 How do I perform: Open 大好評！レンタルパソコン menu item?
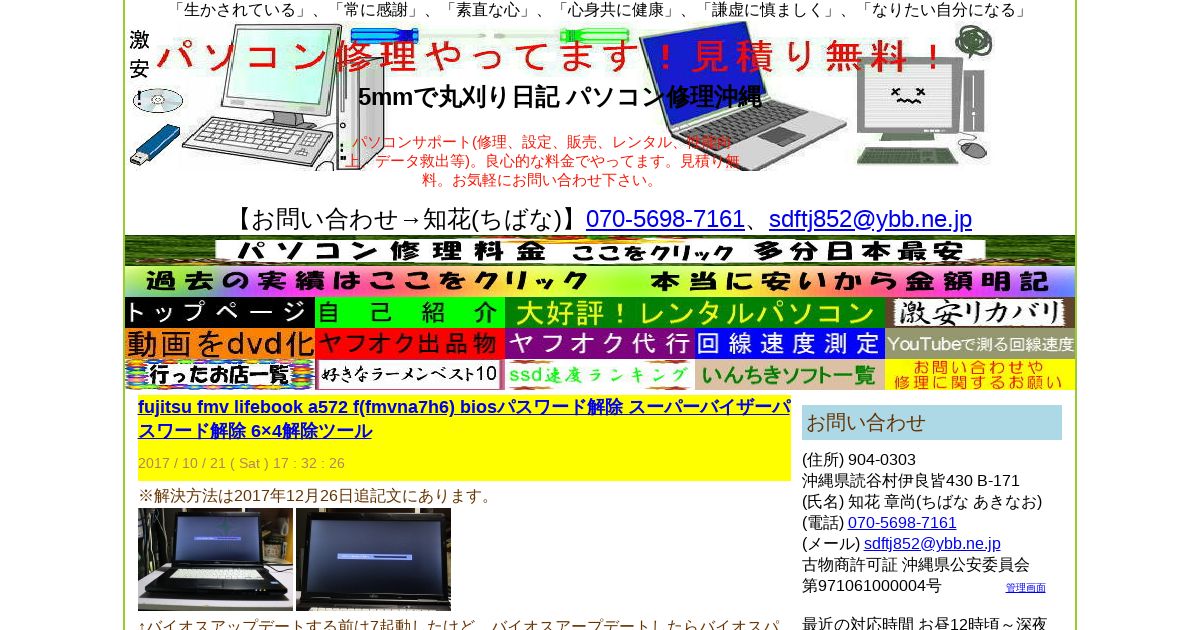pos(695,312)
